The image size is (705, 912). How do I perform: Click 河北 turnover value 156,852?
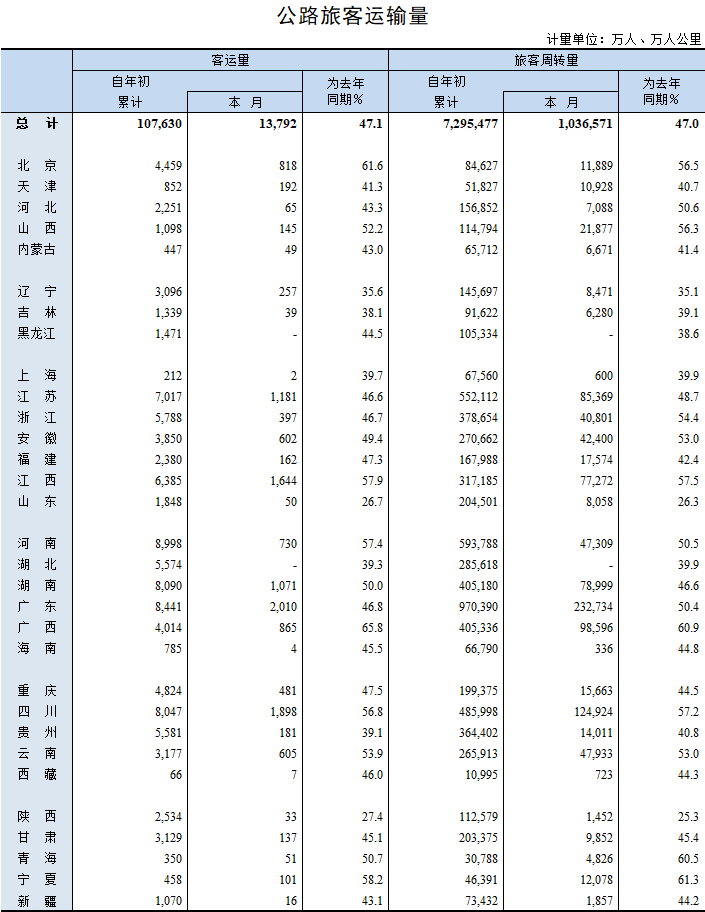pyautogui.click(x=478, y=208)
